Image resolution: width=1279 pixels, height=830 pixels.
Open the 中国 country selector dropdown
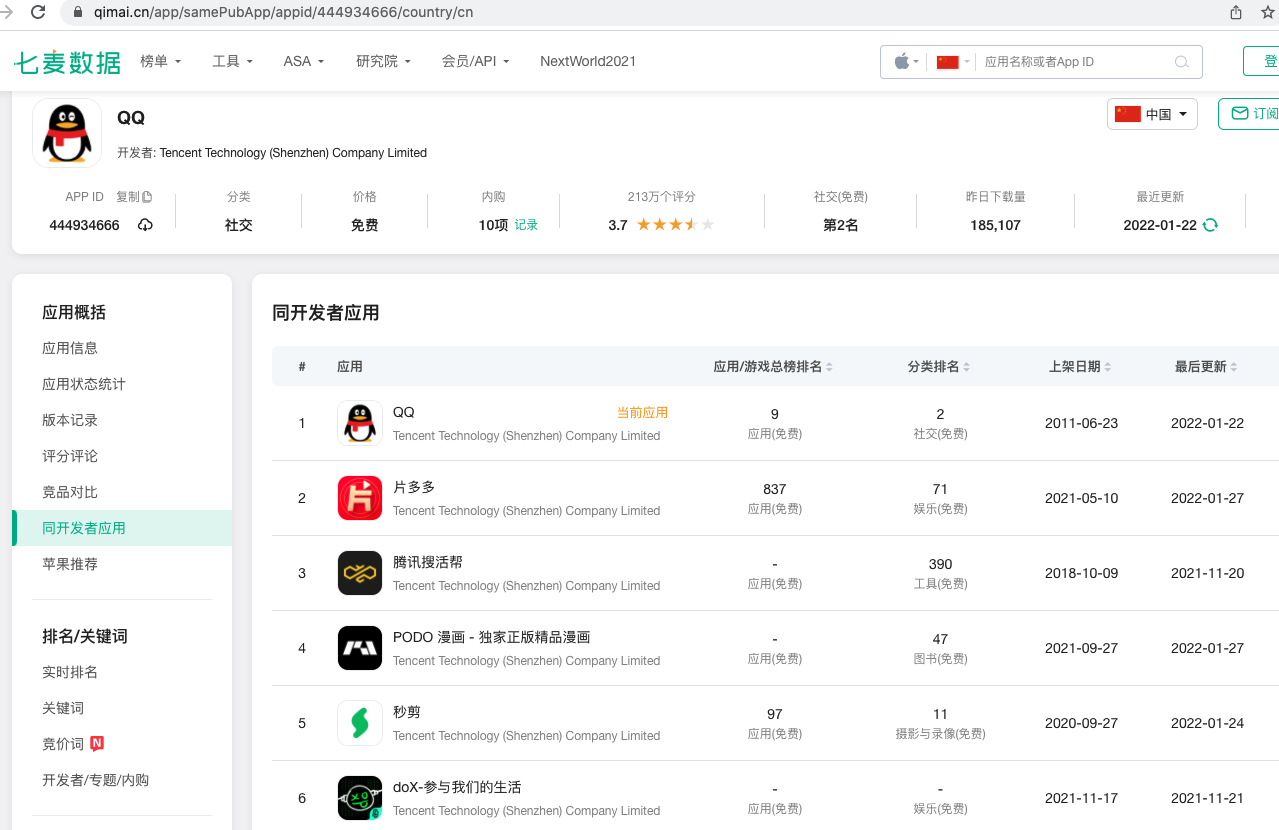(x=1151, y=114)
